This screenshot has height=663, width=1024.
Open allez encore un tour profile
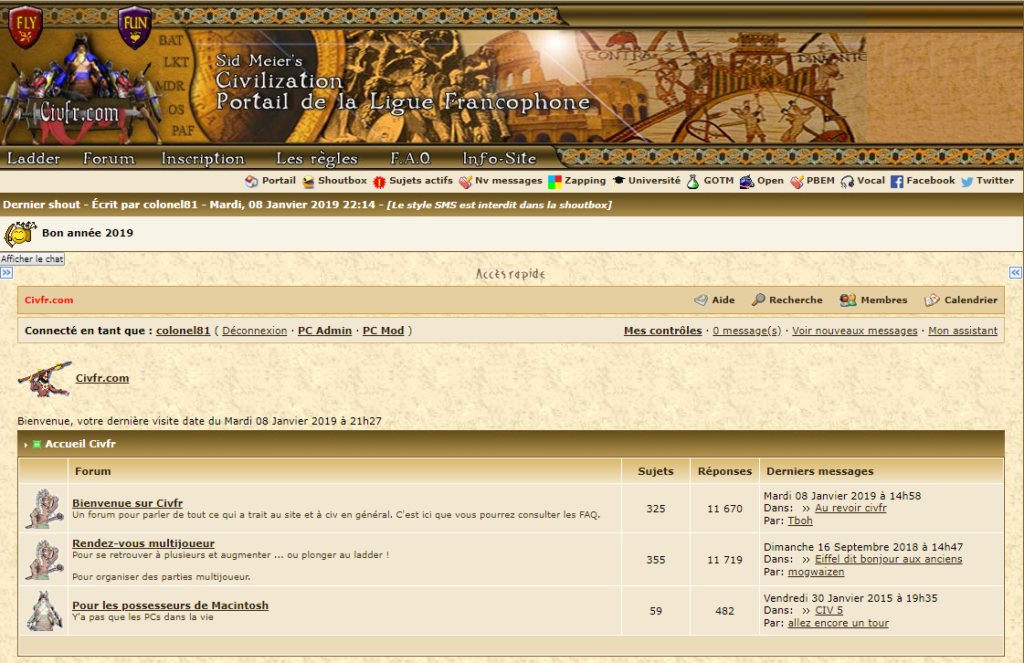(838, 623)
